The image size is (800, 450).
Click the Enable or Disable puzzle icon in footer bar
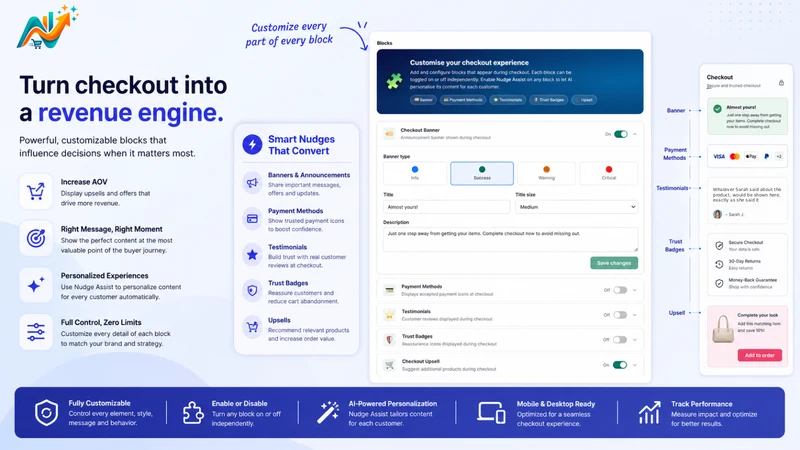[x=193, y=412]
